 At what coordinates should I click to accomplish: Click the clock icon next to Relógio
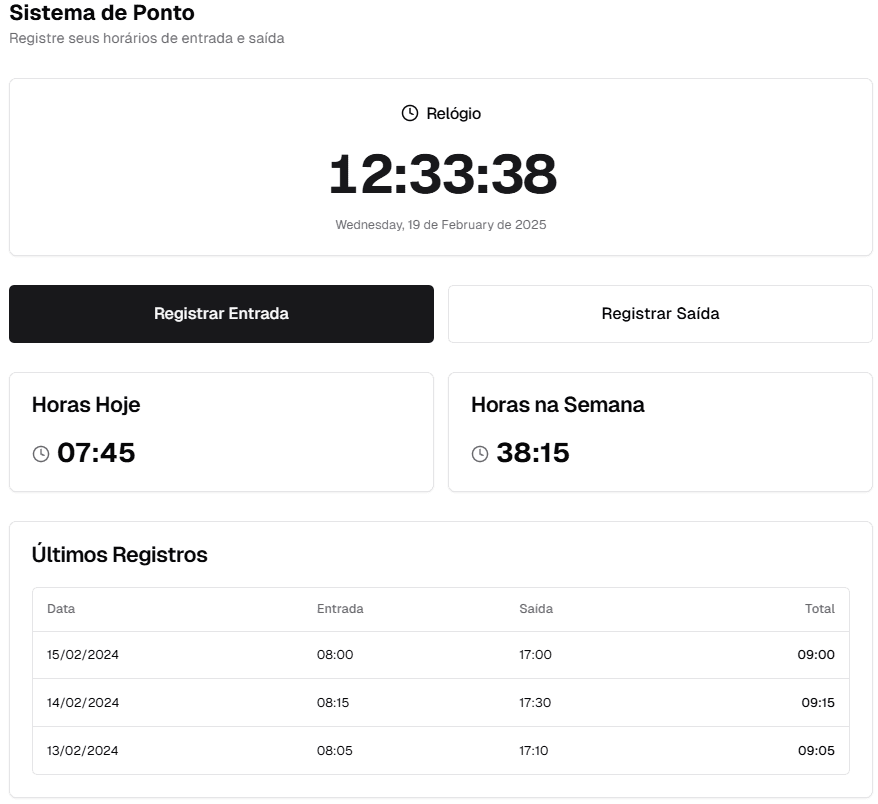tap(410, 113)
